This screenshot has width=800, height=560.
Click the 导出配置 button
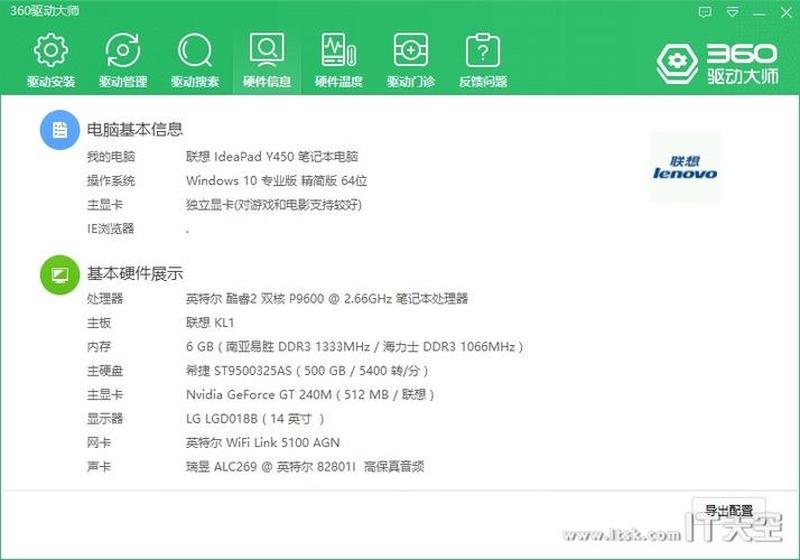click(x=729, y=511)
